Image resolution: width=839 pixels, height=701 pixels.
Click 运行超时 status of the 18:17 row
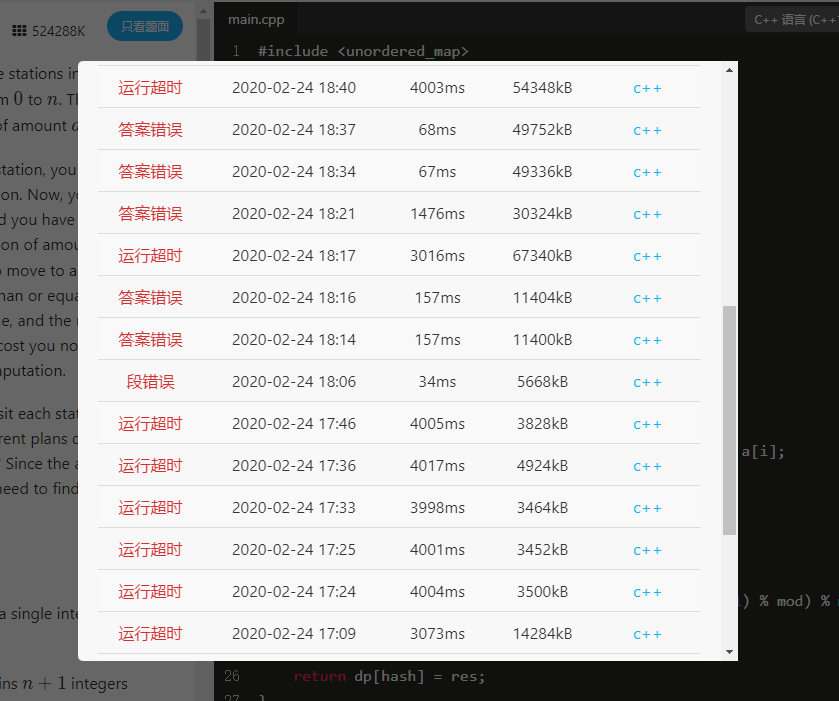pos(150,256)
